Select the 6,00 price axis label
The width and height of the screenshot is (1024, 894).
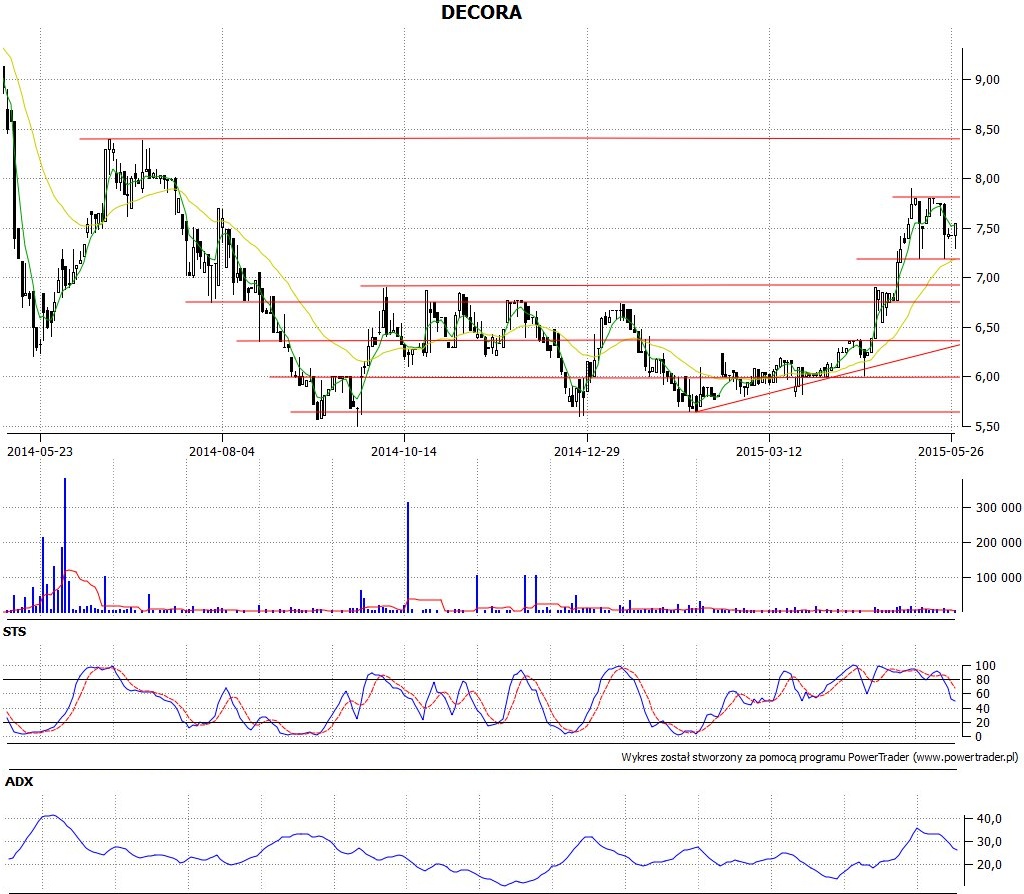point(987,376)
